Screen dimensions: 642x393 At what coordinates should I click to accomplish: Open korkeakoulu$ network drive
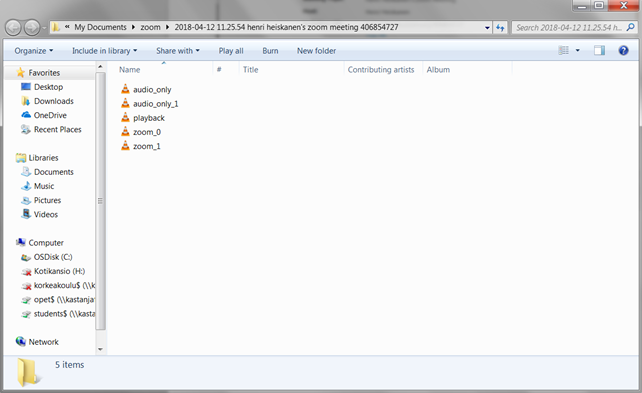click(64, 285)
